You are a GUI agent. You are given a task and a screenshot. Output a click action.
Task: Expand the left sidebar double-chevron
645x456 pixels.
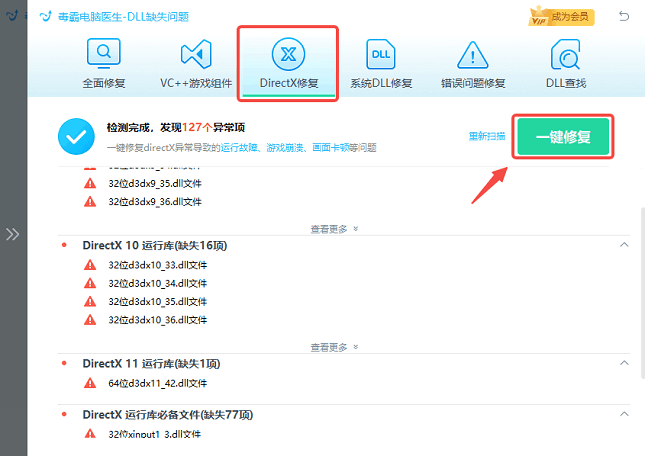click(12, 234)
